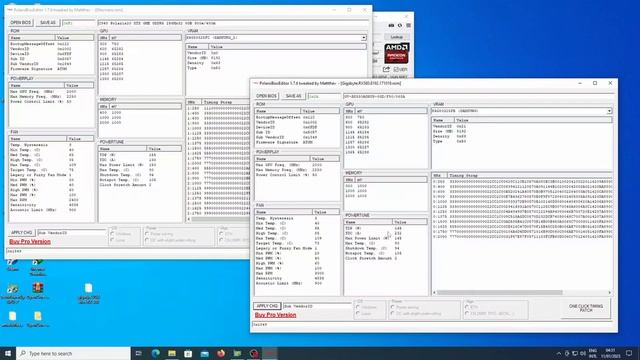
Task: Open Task View from taskbar
Action: coord(138,353)
